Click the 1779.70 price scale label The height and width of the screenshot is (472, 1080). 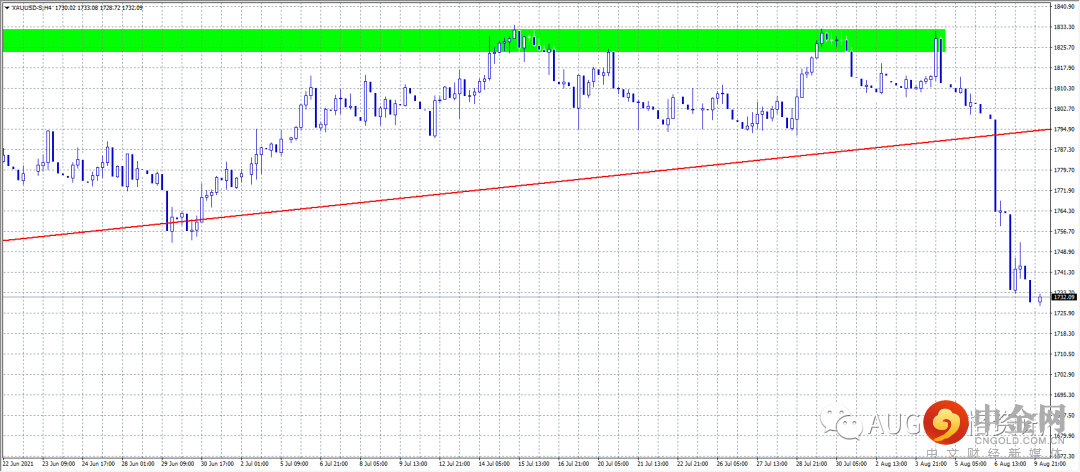[1065, 170]
